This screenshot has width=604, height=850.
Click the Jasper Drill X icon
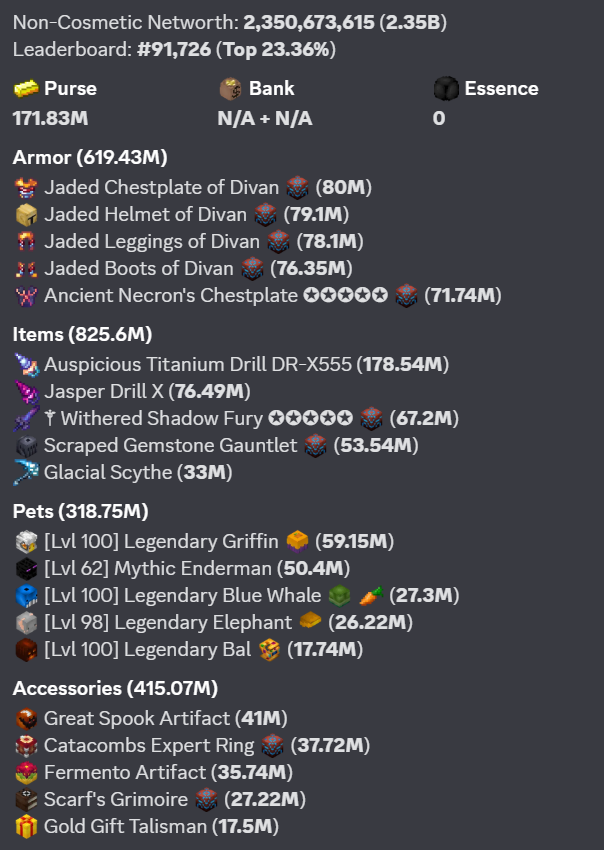point(26,391)
